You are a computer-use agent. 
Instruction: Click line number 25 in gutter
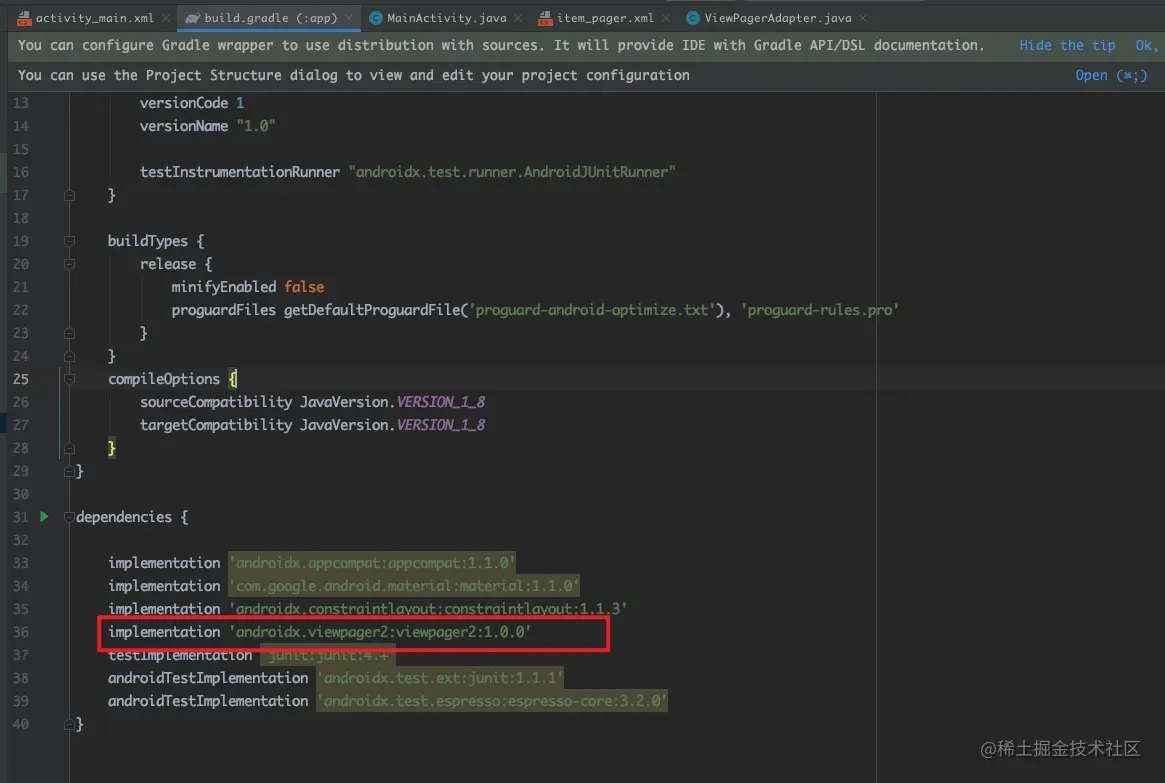pos(21,379)
